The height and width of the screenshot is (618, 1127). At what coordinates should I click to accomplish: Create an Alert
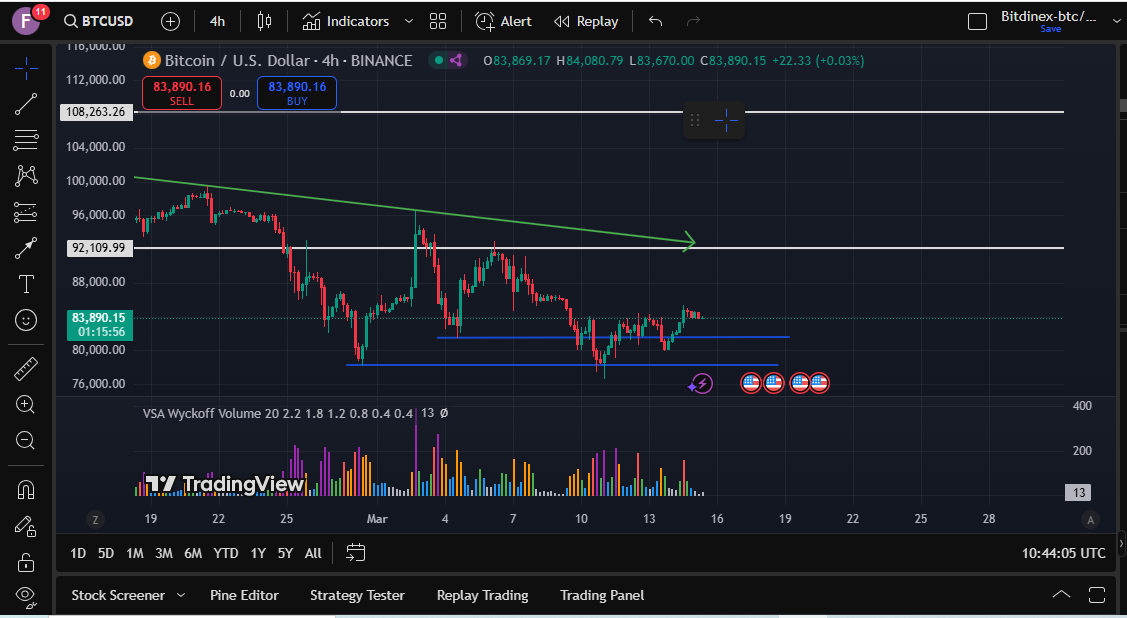(503, 22)
